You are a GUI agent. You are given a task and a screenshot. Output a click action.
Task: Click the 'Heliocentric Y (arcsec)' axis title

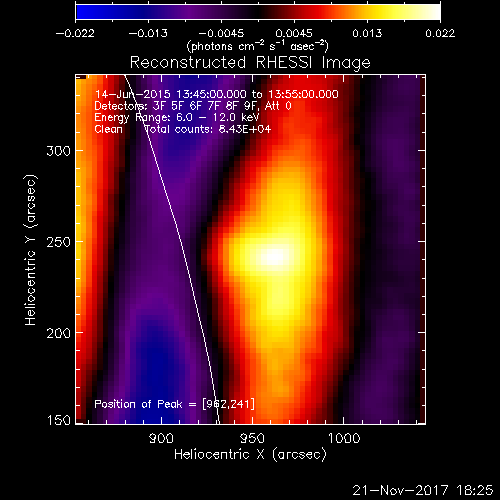click(x=30, y=250)
